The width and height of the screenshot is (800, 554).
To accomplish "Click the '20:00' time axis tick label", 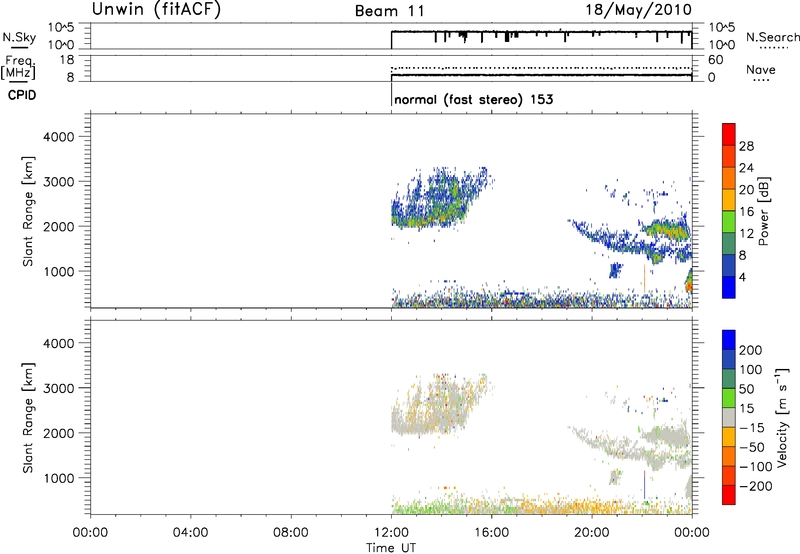I will [592, 533].
